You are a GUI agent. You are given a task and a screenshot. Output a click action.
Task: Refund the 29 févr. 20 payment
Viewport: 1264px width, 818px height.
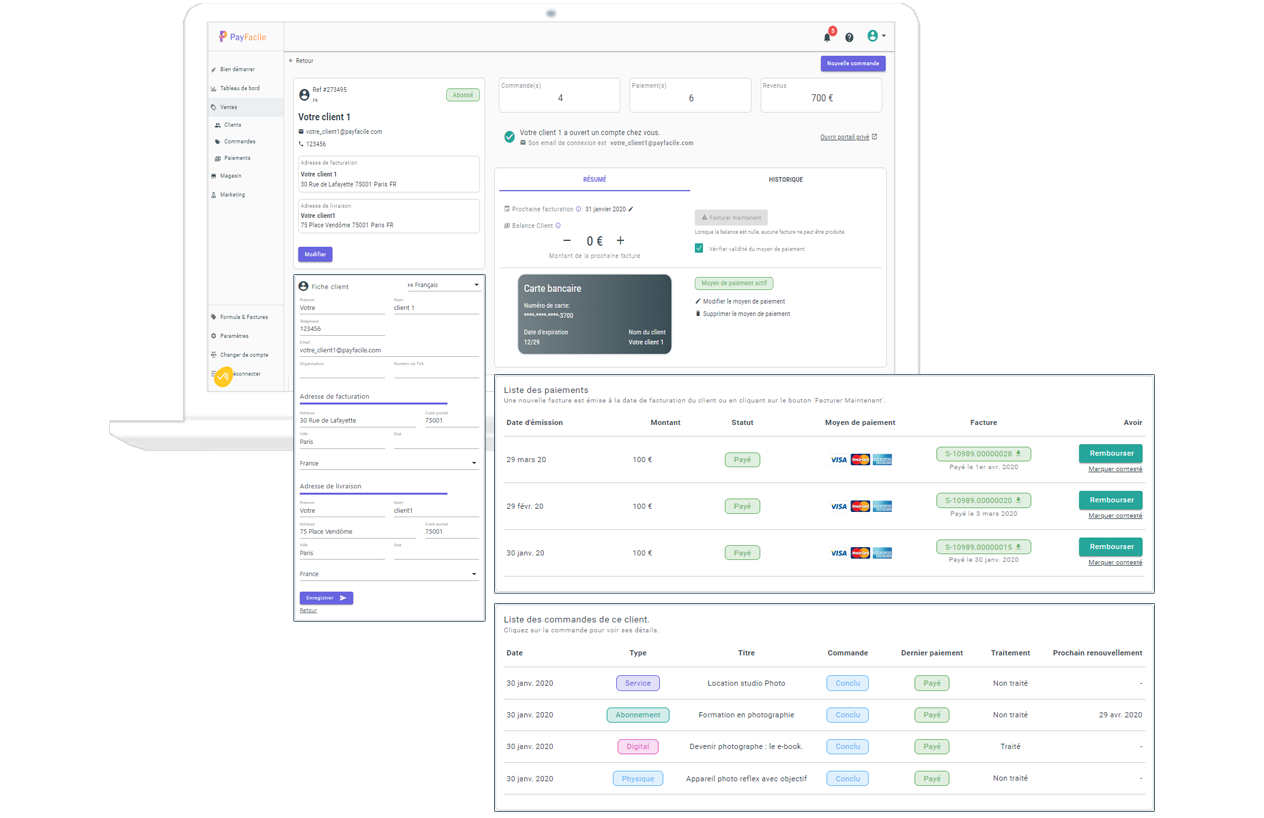click(1110, 500)
